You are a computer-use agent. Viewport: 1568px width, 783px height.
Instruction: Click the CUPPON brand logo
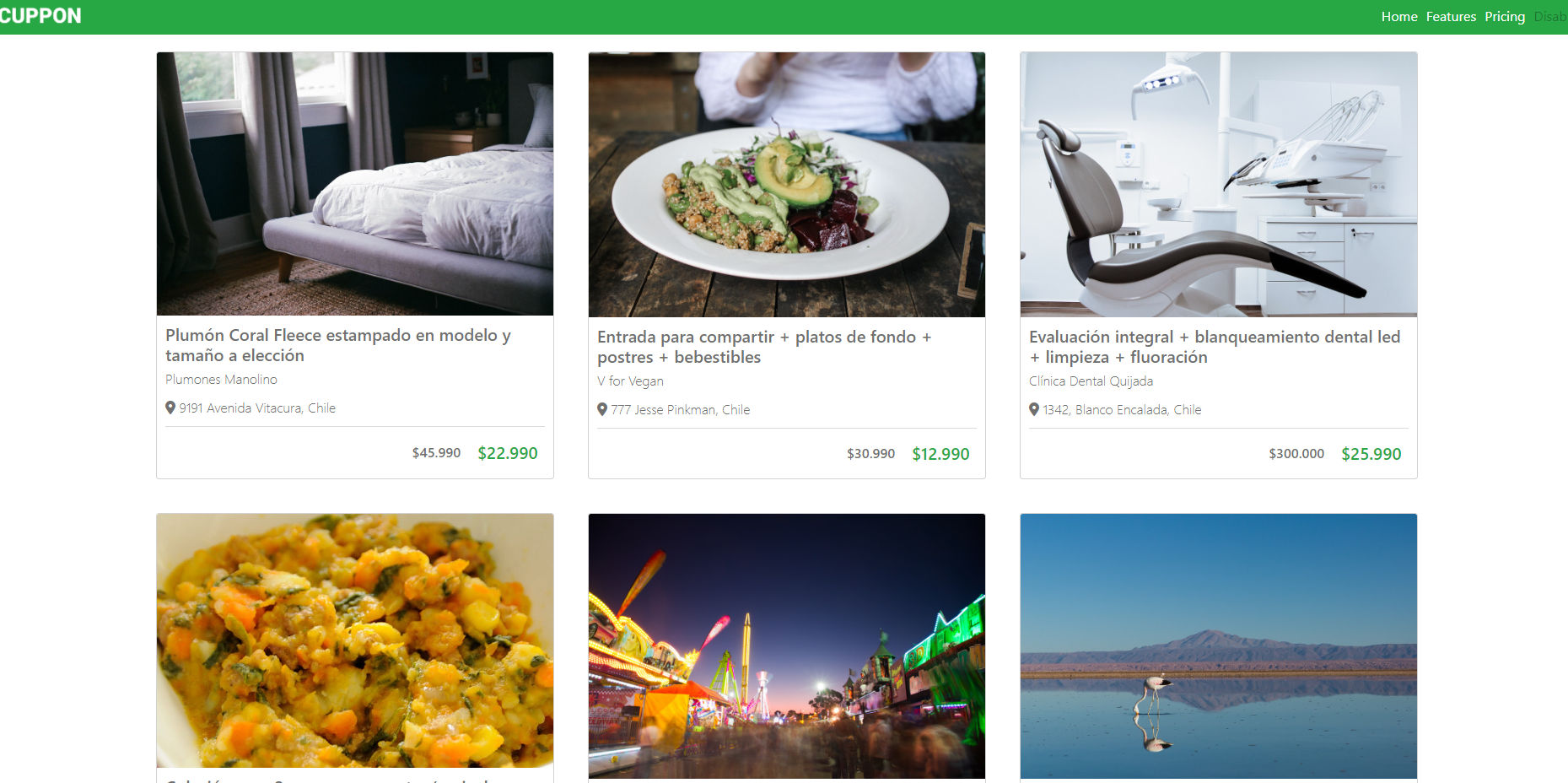click(40, 16)
